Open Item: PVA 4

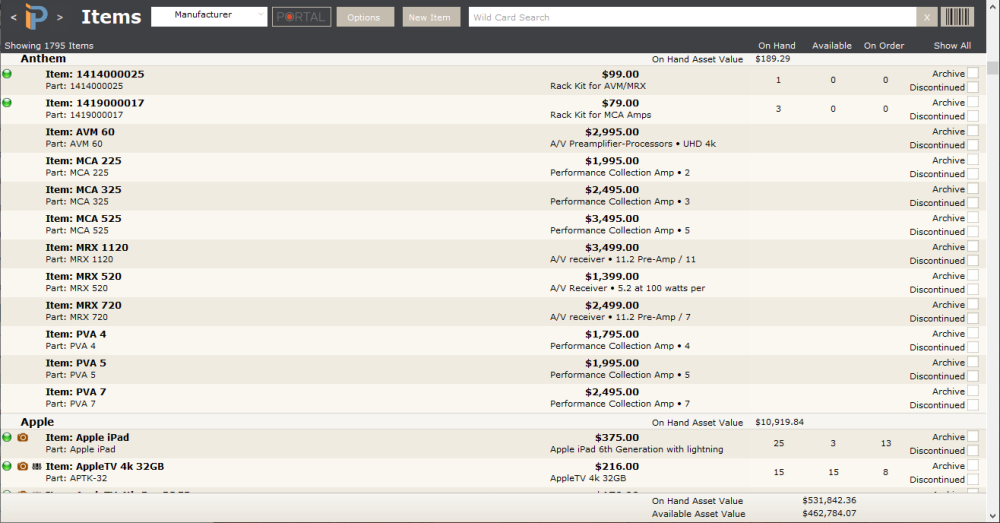click(x=75, y=334)
